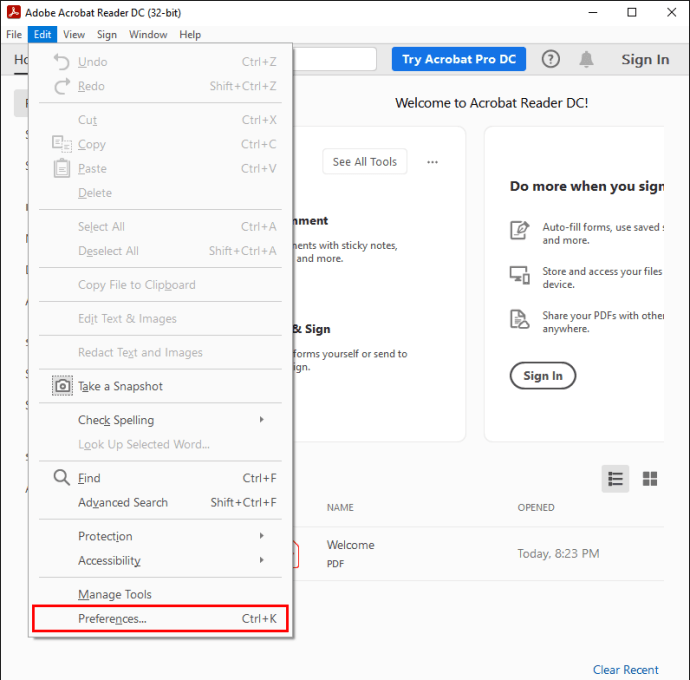Viewport: 690px width, 680px height.
Task: Maximize the Acrobat Reader window
Action: pyautogui.click(x=631, y=12)
